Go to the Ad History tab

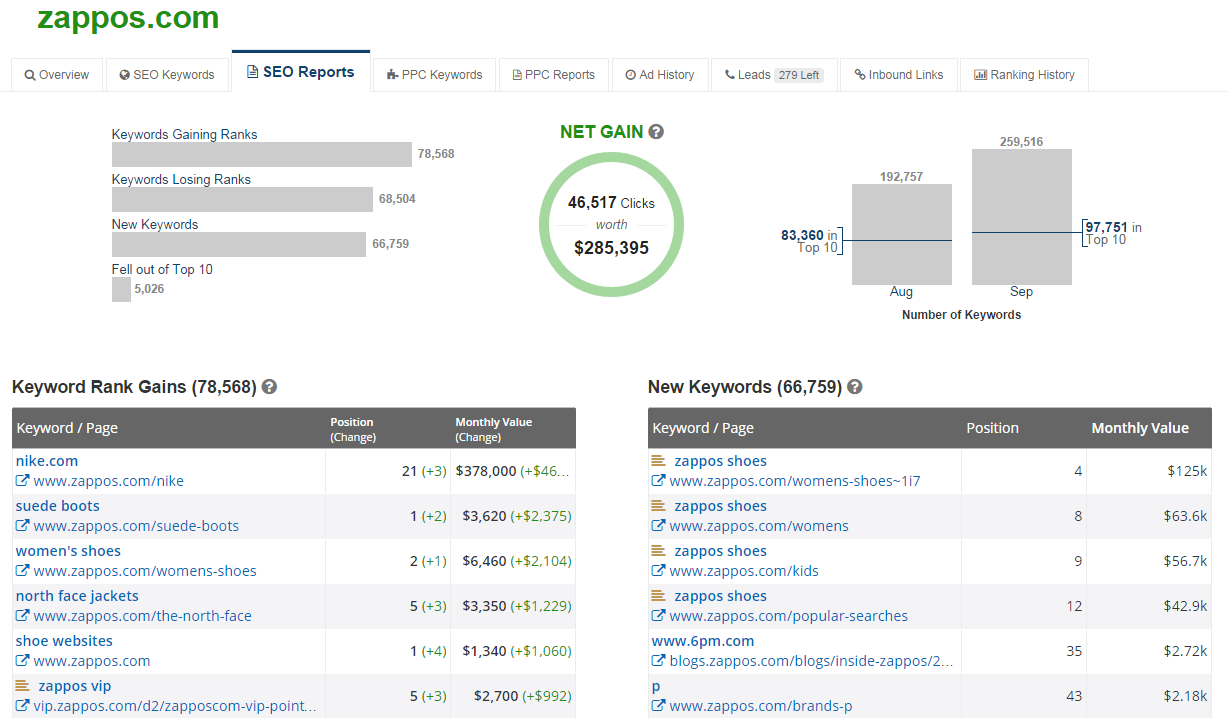[x=660, y=75]
